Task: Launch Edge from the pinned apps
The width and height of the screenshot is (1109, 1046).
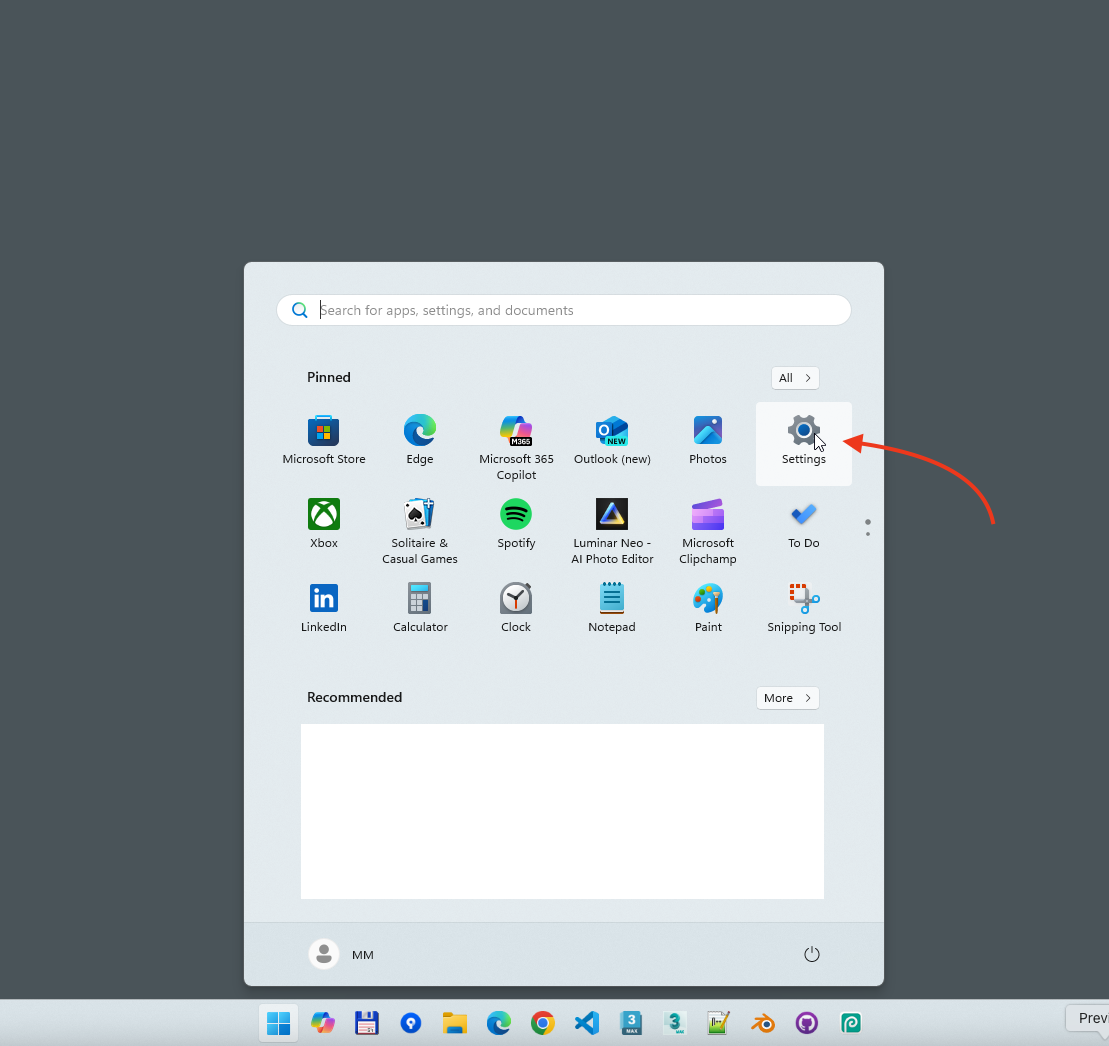Action: pyautogui.click(x=419, y=441)
